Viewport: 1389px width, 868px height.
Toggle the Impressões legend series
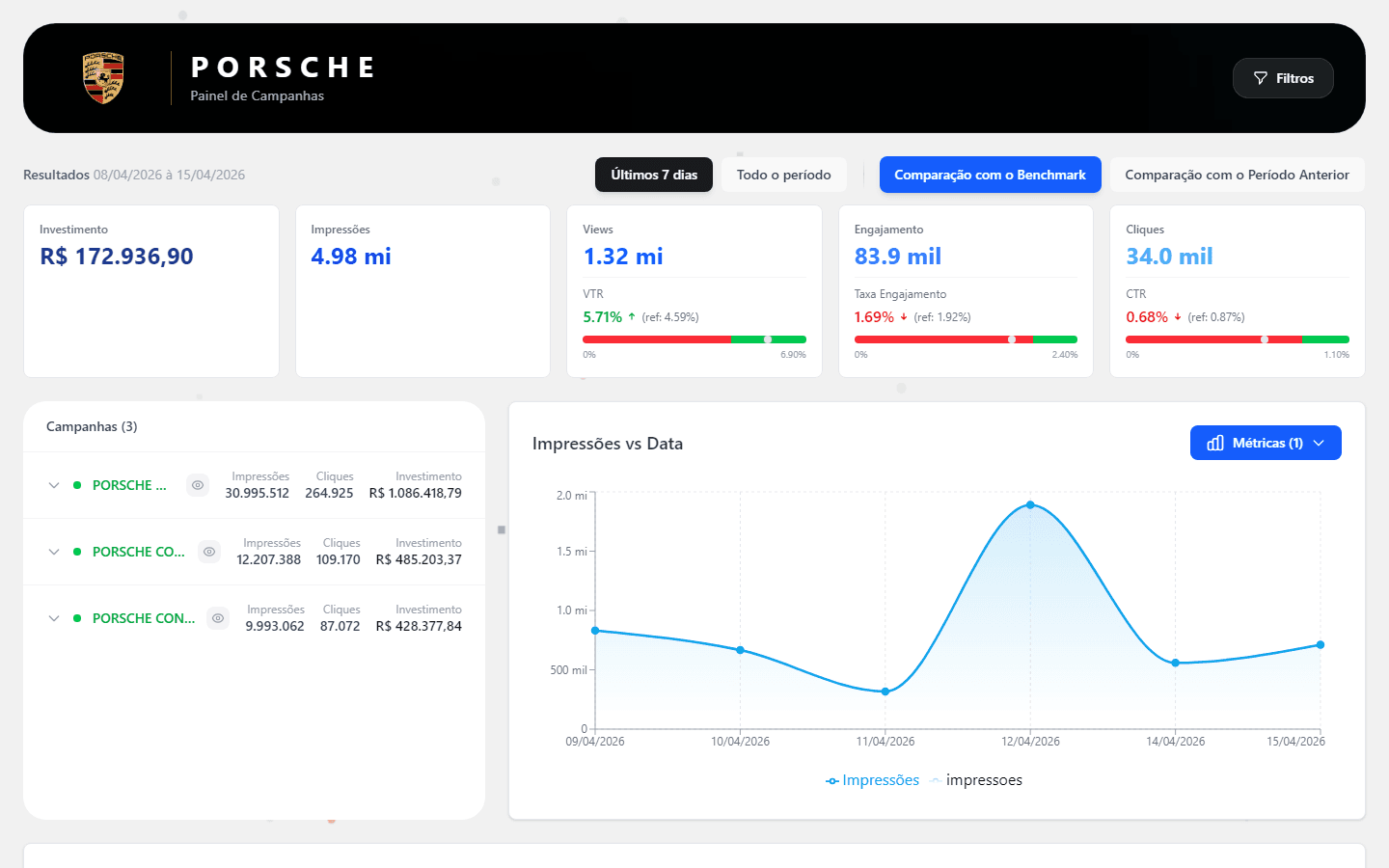[x=872, y=780]
